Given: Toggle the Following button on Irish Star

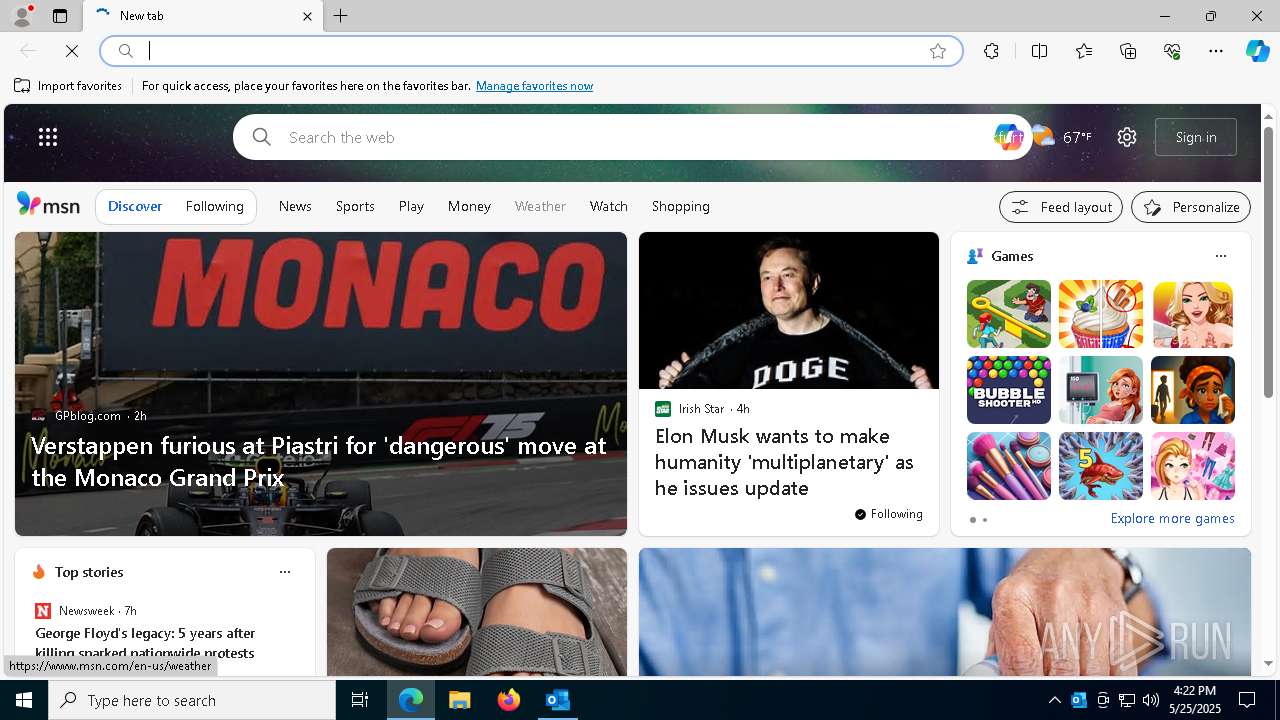Looking at the screenshot, I should point(889,514).
